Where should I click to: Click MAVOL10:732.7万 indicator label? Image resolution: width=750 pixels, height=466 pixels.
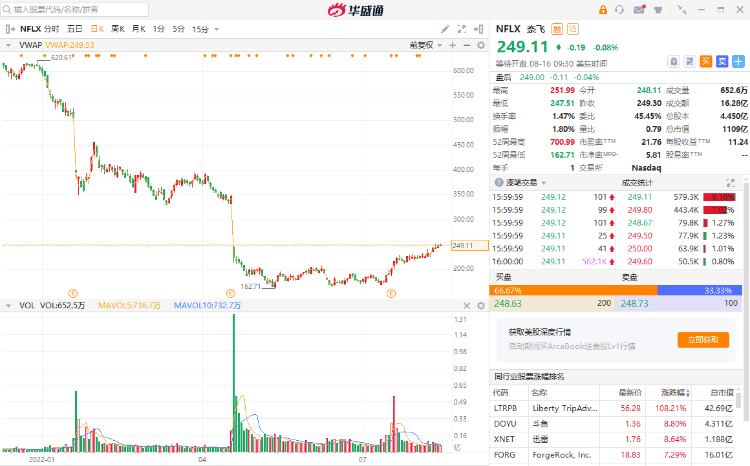[x=207, y=305]
